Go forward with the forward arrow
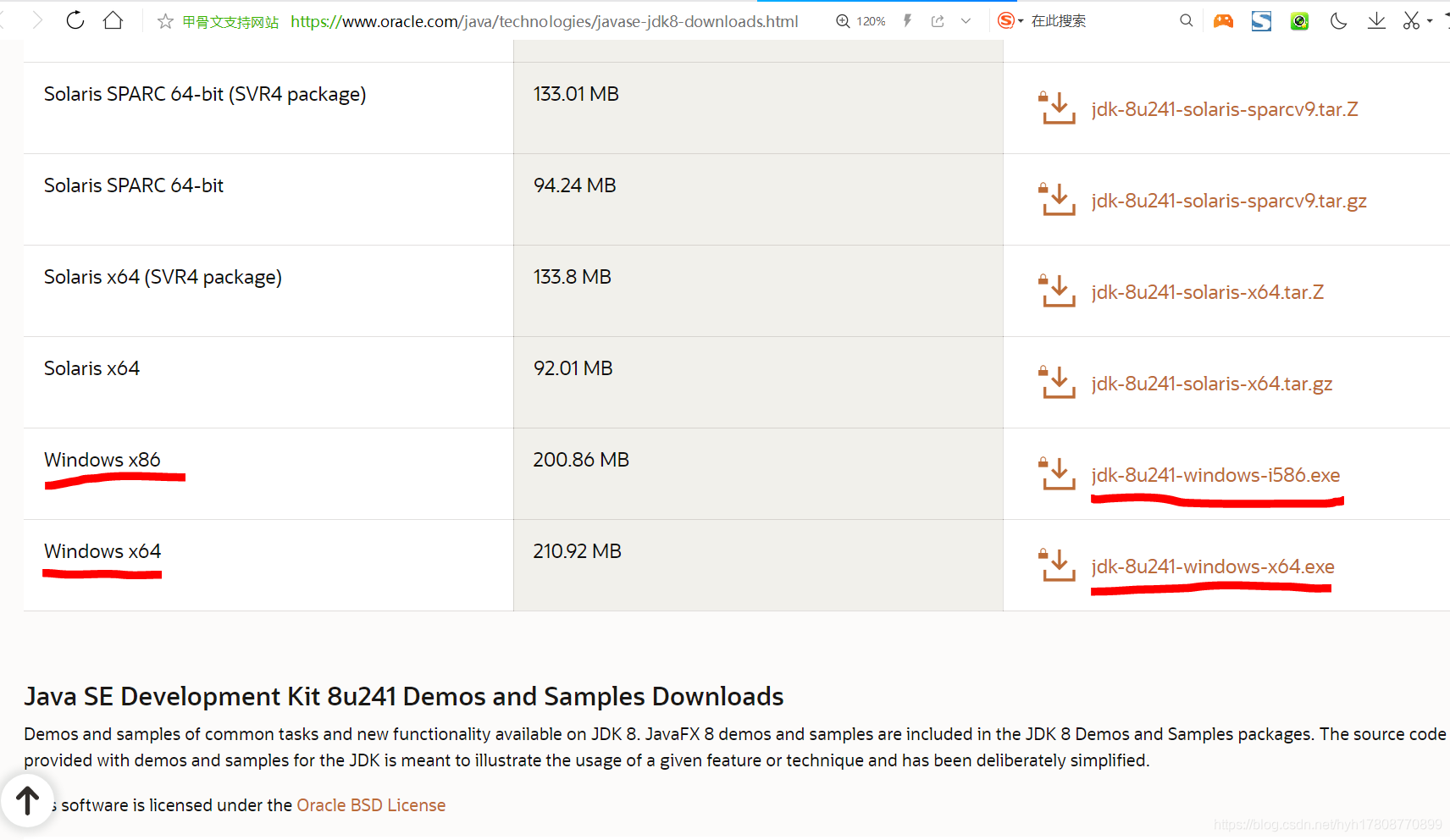 pyautogui.click(x=37, y=20)
